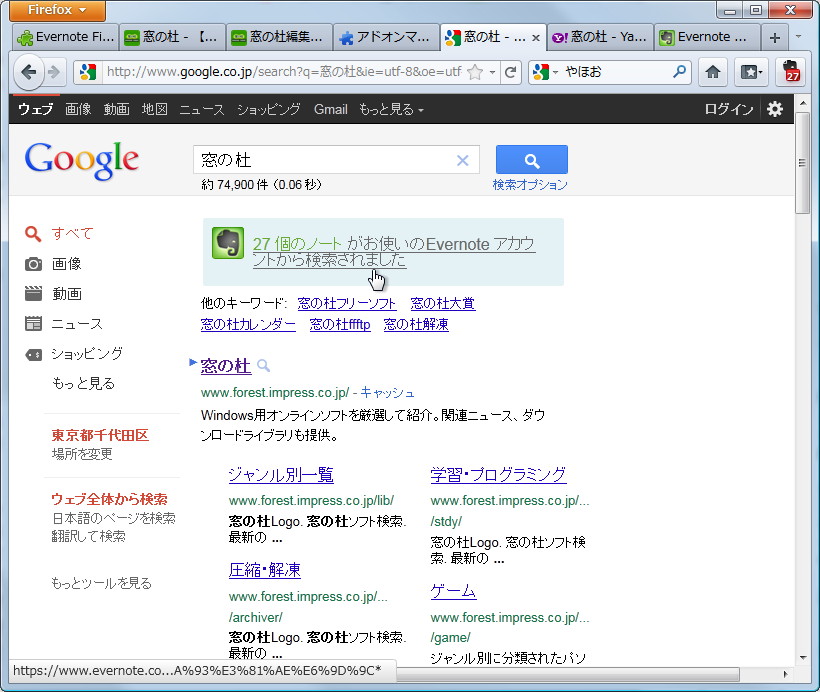Switch to the Evernote browser tab

(706, 35)
